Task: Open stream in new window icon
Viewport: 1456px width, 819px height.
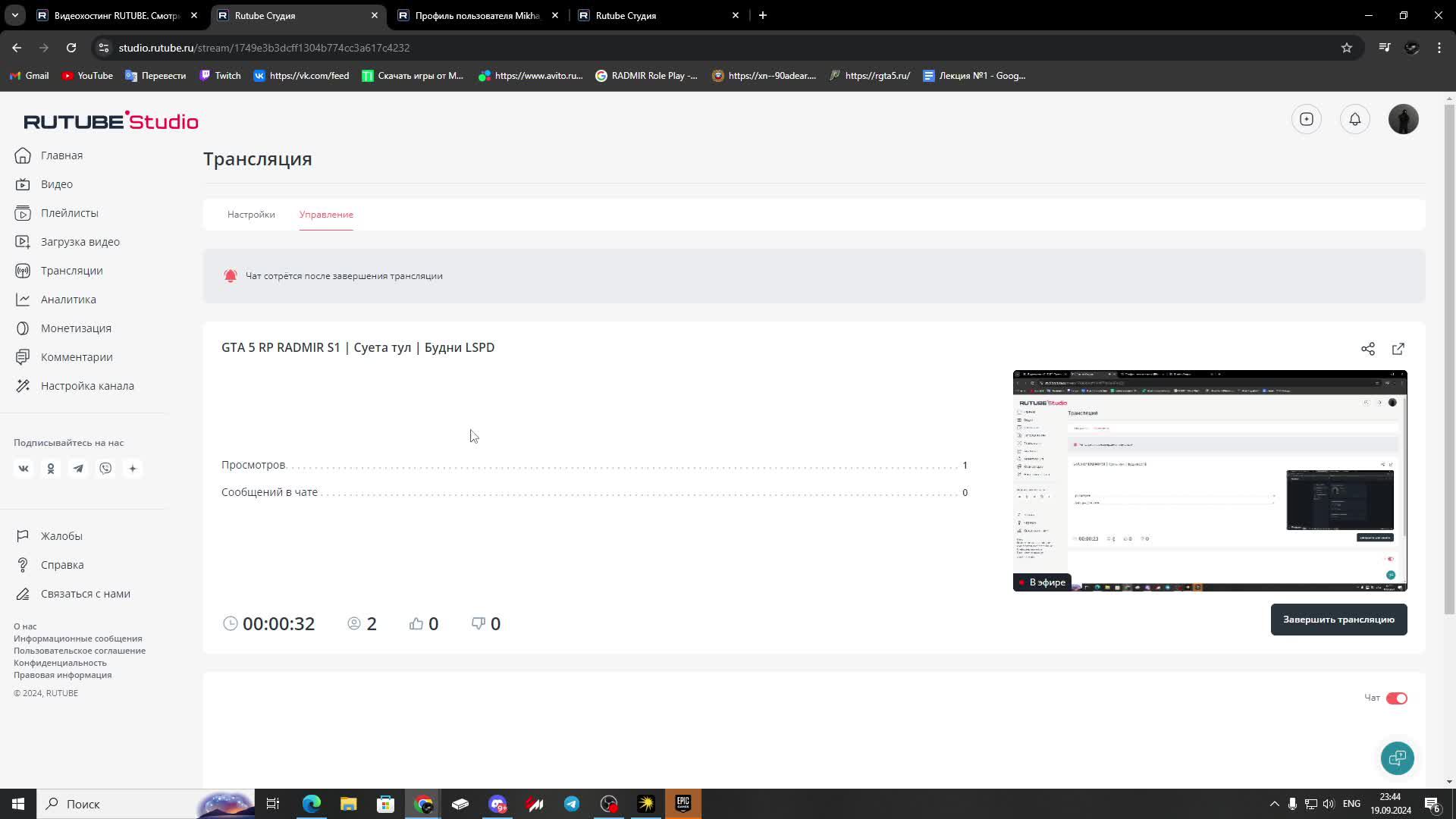Action: coord(1398,349)
